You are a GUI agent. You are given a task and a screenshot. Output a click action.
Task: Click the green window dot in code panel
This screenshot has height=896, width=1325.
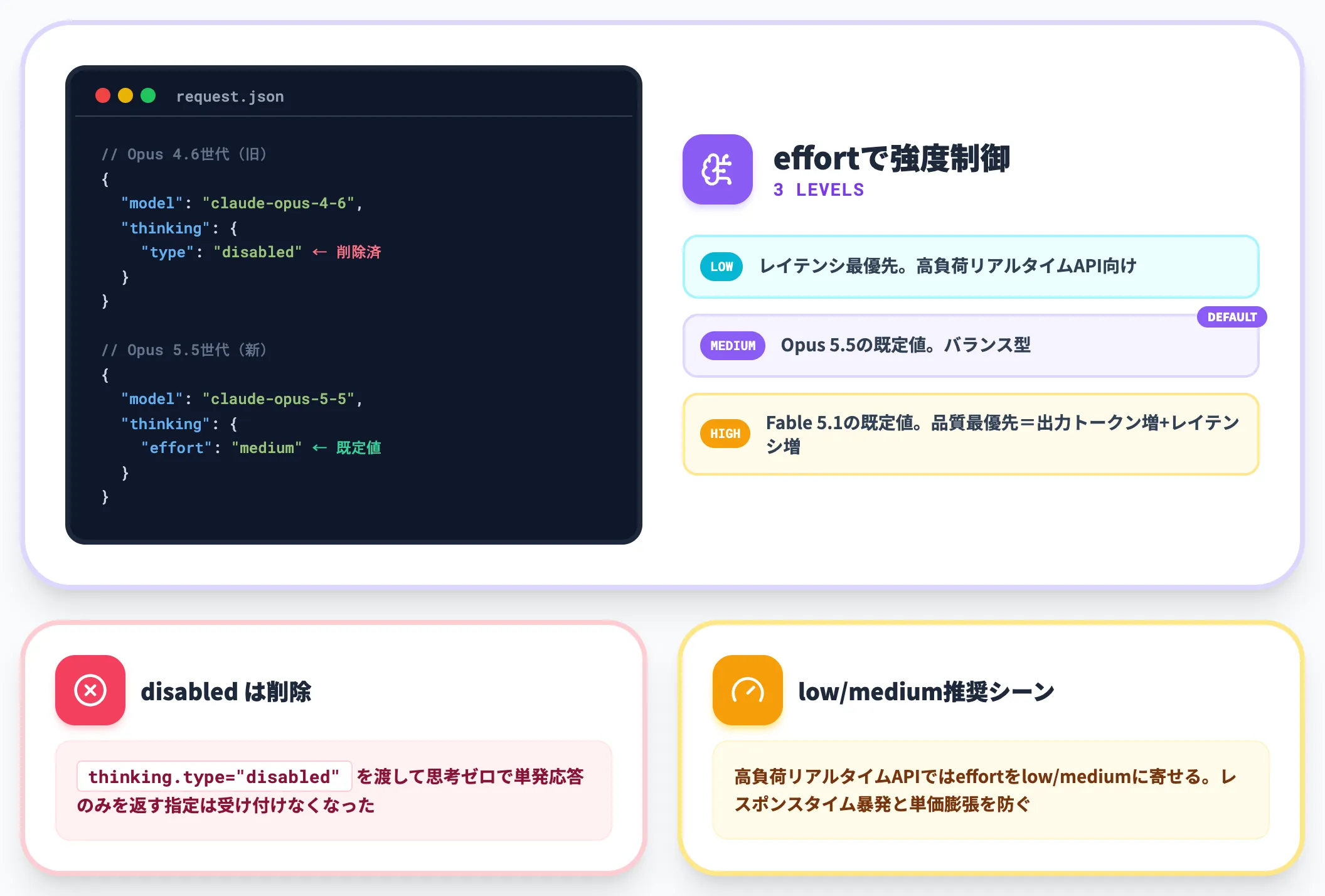pyautogui.click(x=148, y=95)
